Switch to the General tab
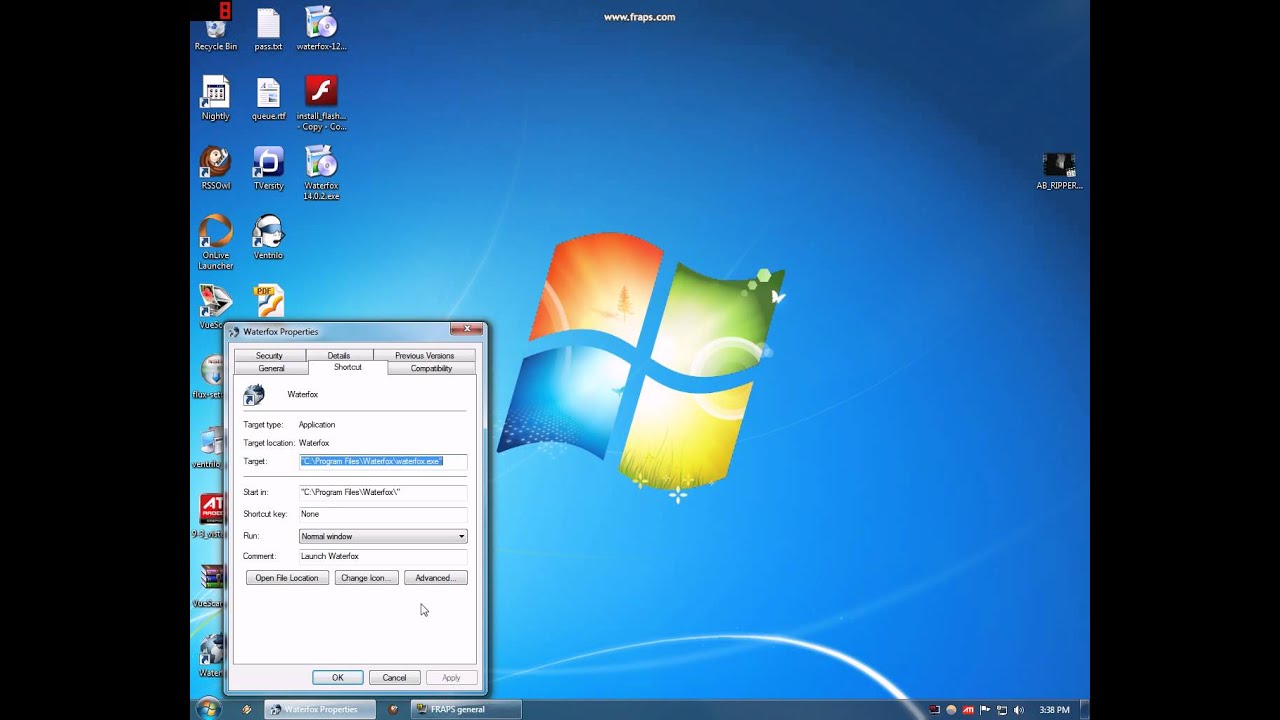Screen dimensions: 1280x720 (x=271, y=368)
